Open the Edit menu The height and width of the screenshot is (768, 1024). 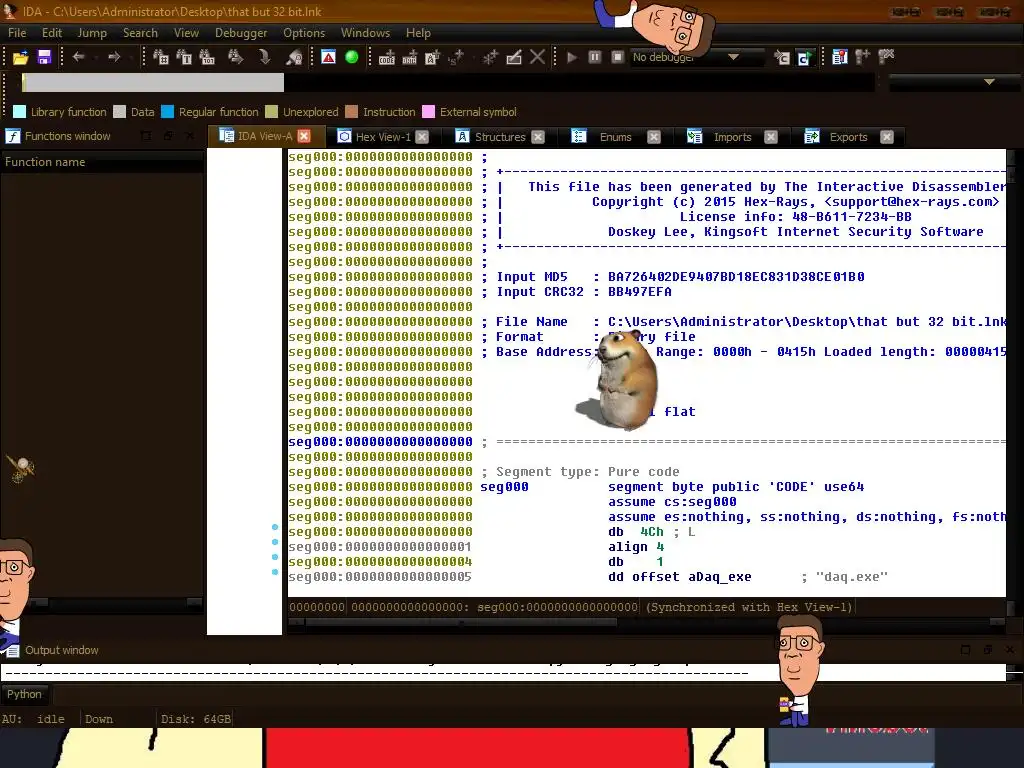click(52, 33)
